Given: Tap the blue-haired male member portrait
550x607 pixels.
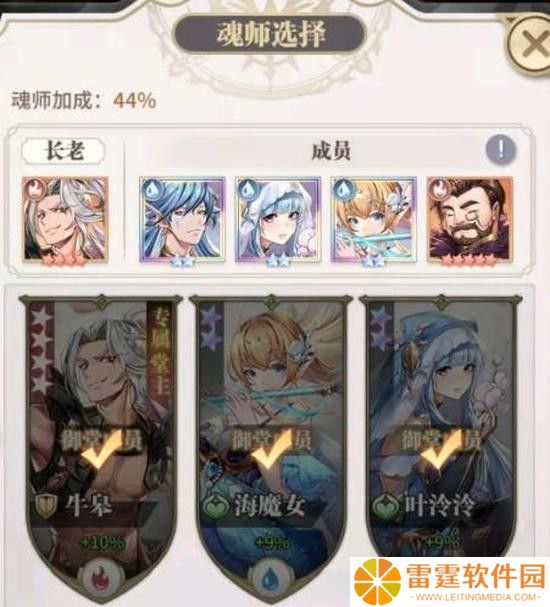Looking at the screenshot, I should 182,219.
